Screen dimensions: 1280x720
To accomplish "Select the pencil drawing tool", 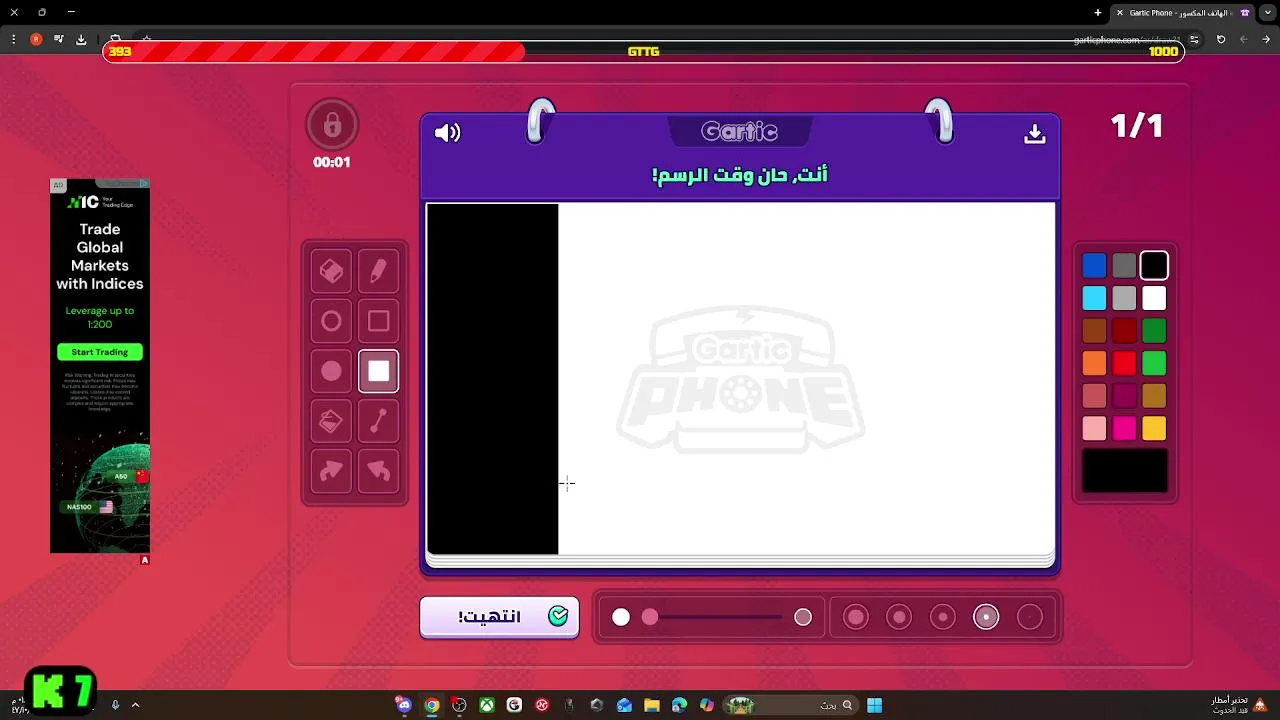I will coord(378,271).
